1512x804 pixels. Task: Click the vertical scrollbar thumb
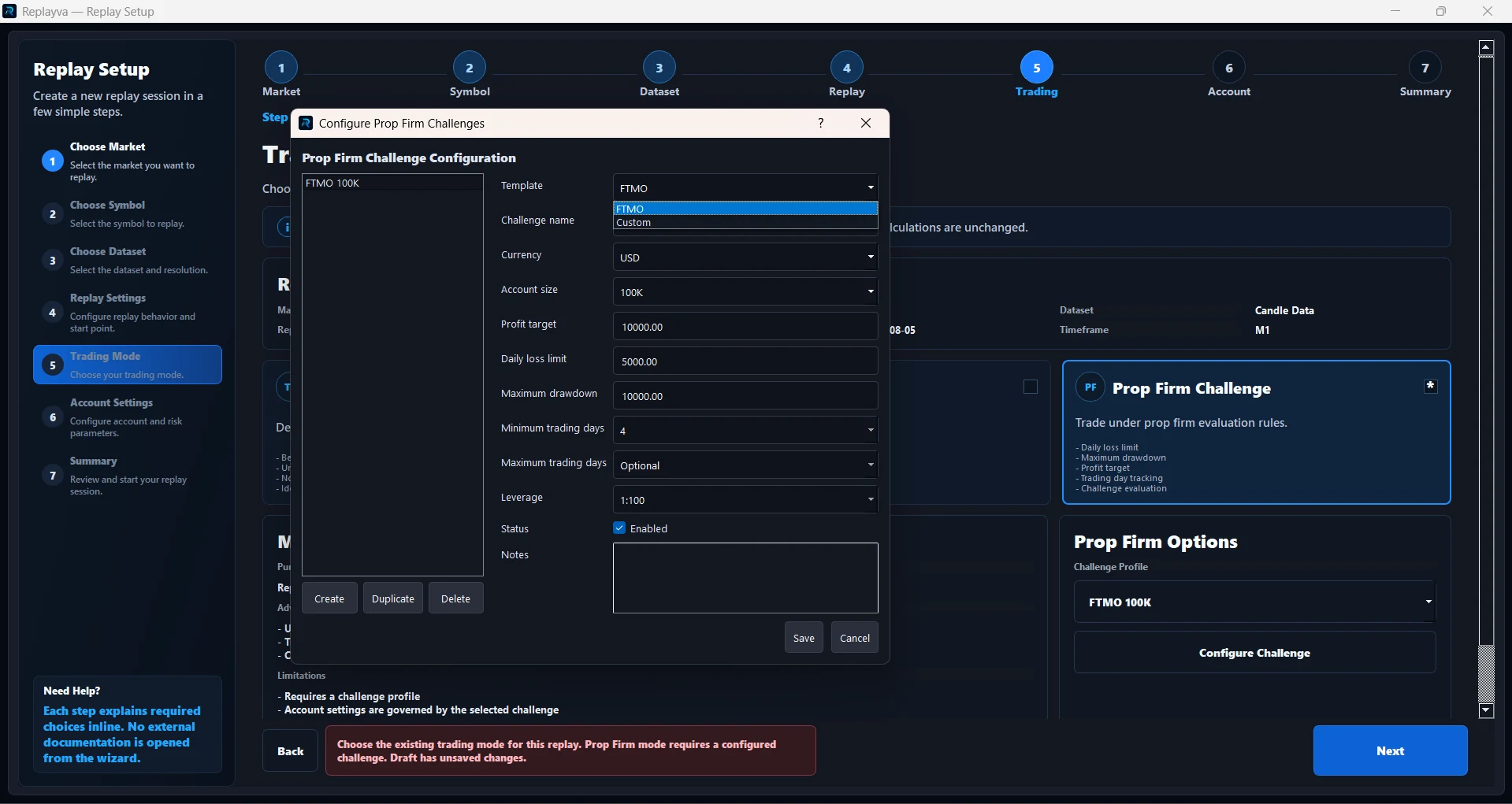pos(1487,350)
